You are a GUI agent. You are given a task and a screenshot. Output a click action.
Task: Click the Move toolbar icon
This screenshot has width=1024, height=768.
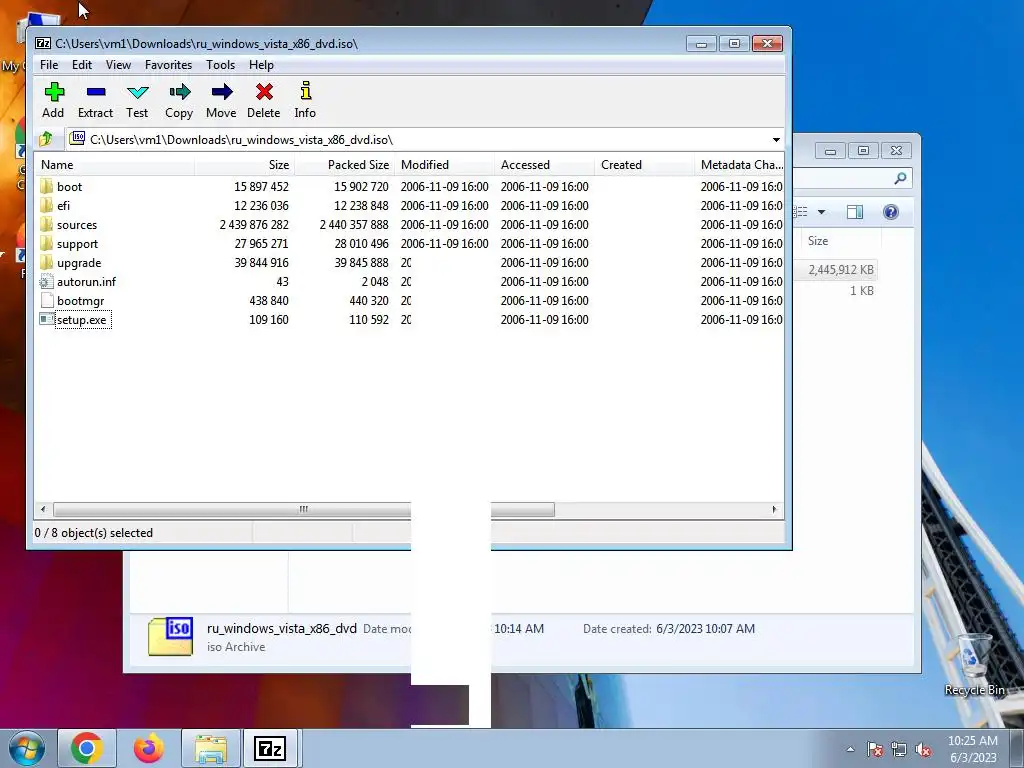click(x=221, y=92)
